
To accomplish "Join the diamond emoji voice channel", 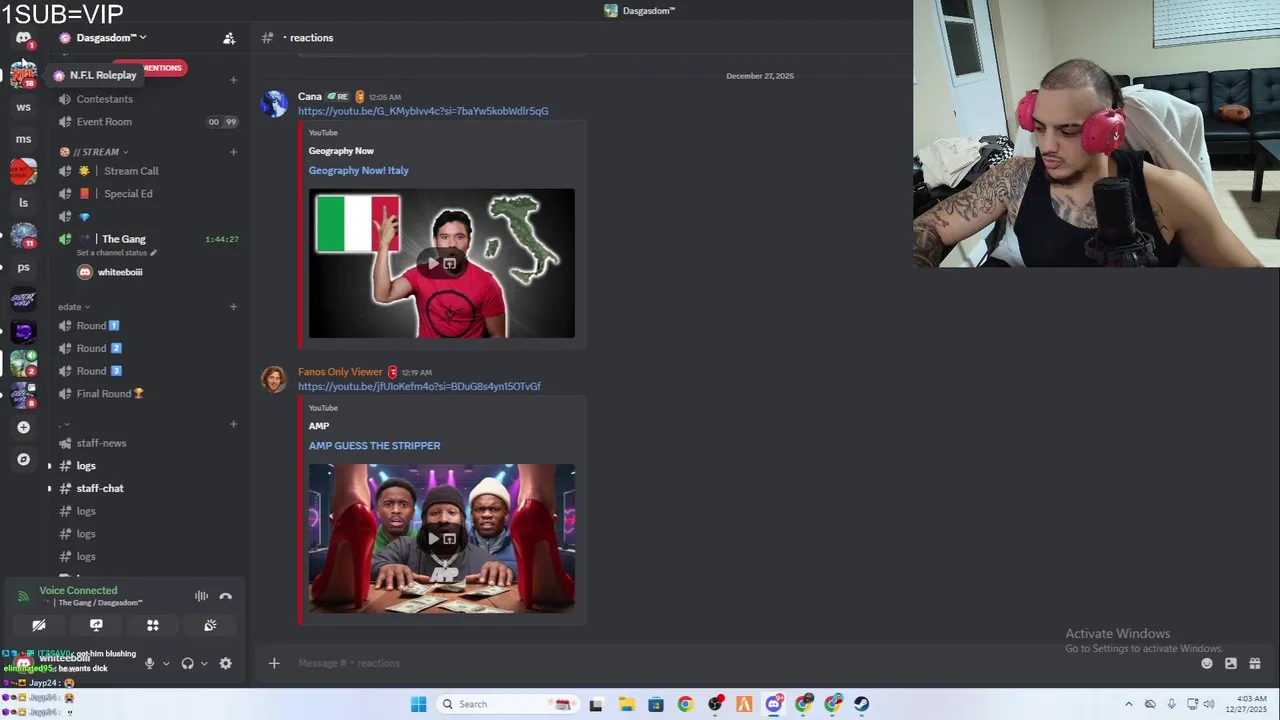I will (84, 216).
